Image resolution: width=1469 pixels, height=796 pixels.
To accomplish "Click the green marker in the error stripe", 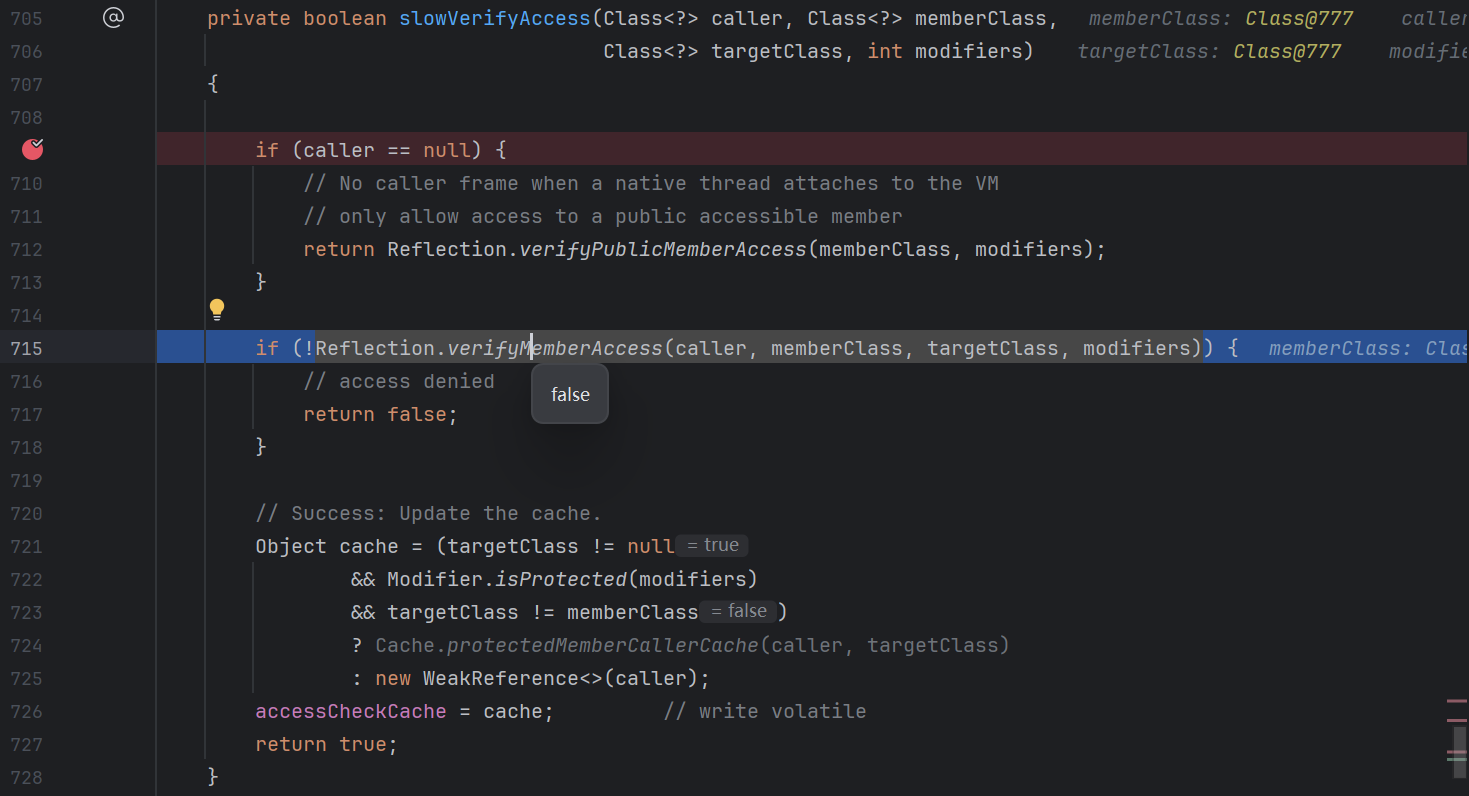I will click(x=1456, y=760).
